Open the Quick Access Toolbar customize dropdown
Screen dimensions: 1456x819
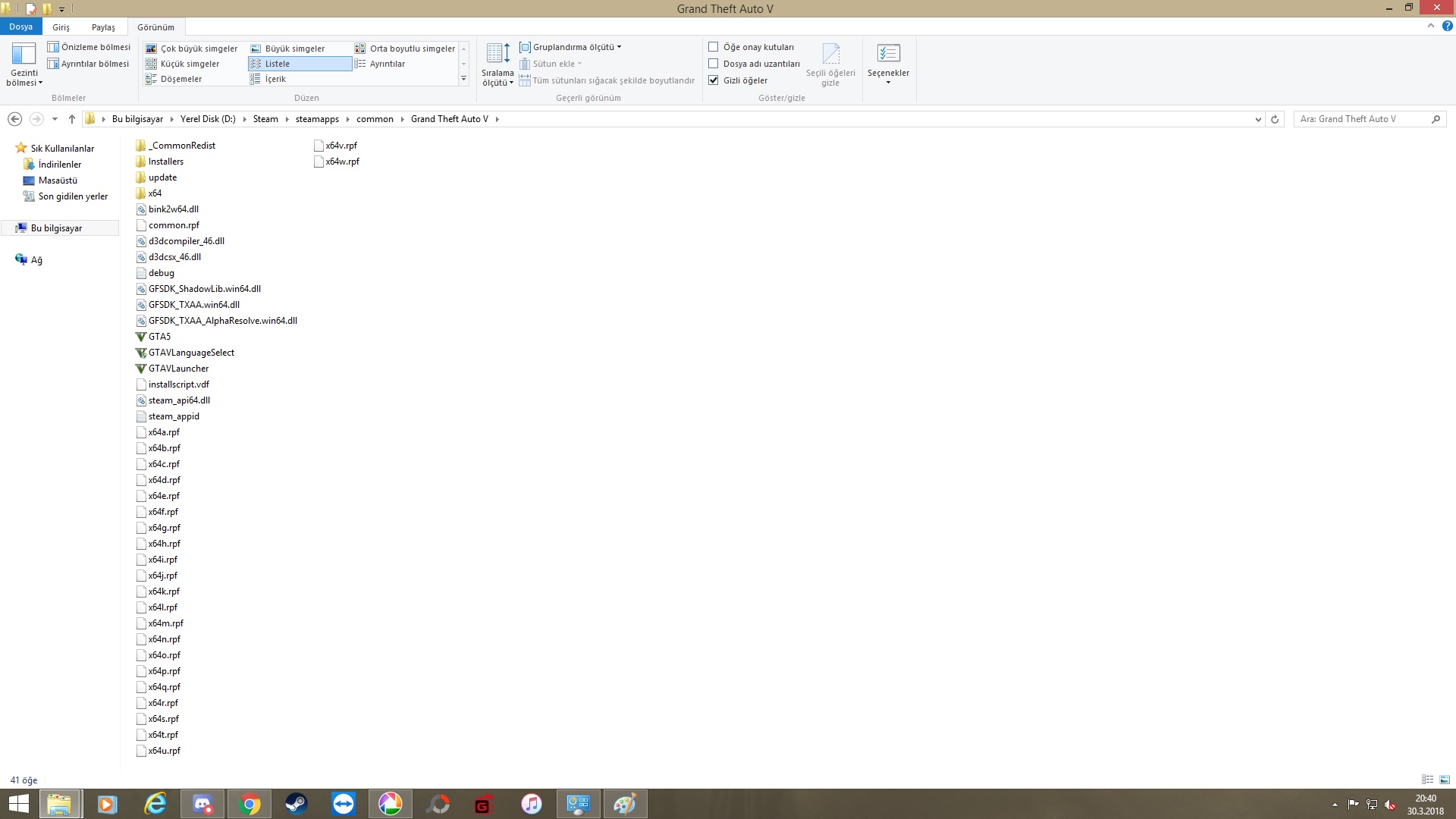pos(61,9)
